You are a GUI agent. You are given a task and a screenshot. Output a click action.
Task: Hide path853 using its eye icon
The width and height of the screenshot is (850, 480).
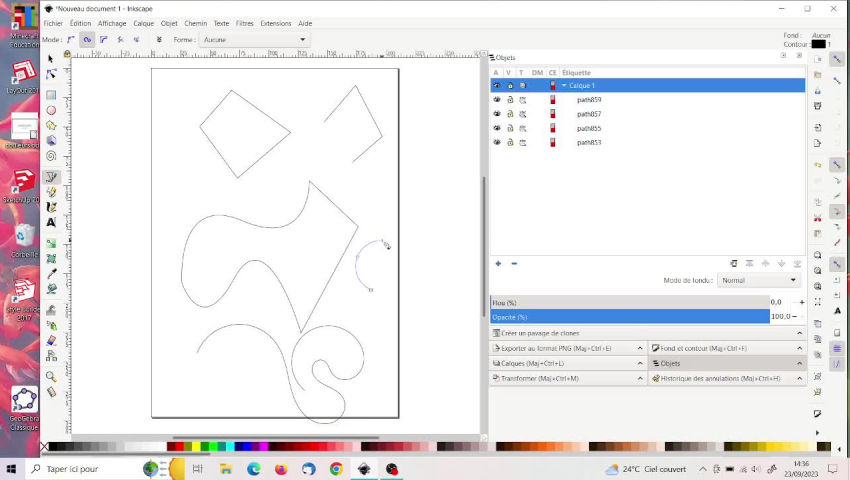[497, 142]
